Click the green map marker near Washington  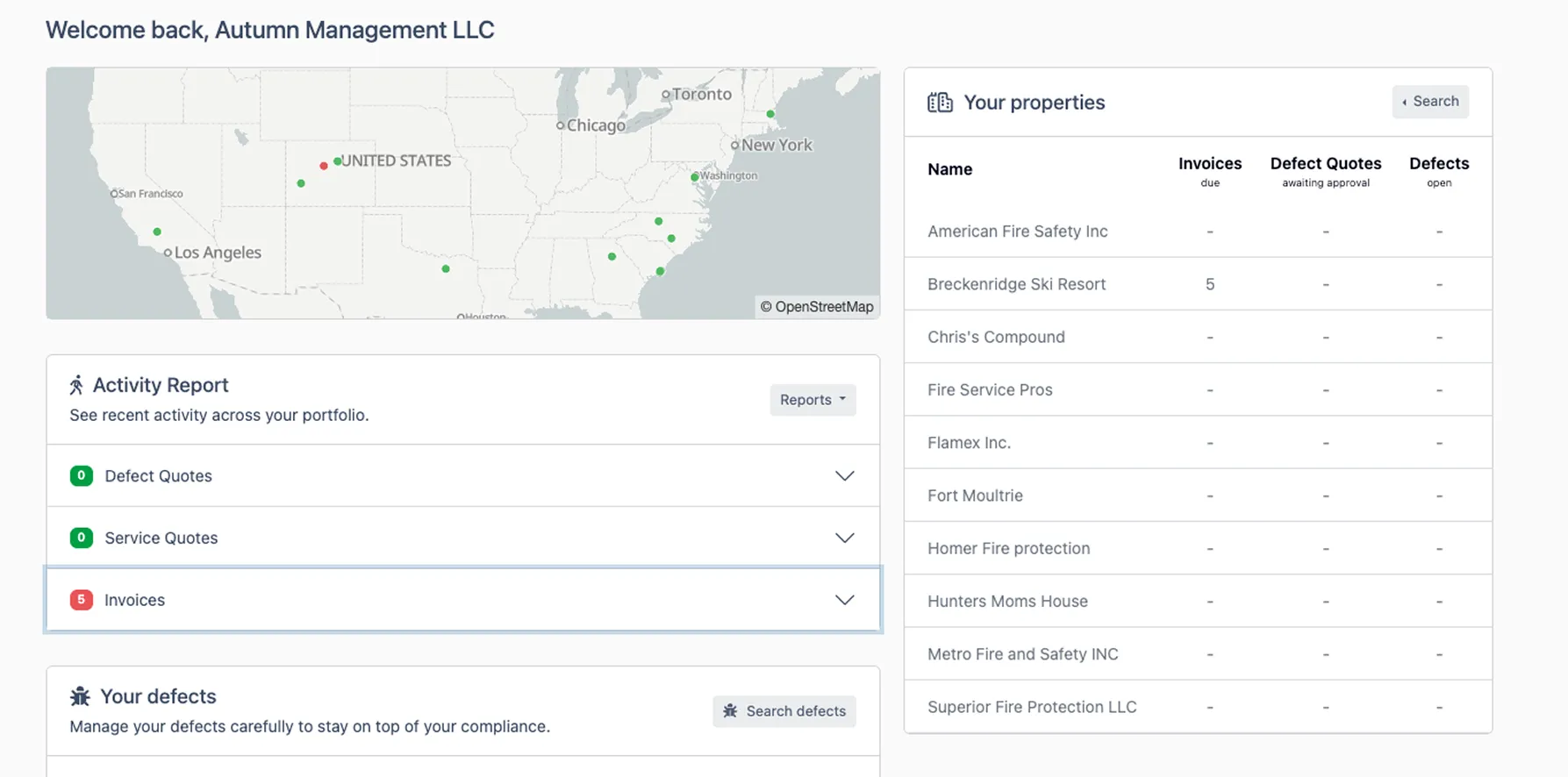pyautogui.click(x=694, y=177)
